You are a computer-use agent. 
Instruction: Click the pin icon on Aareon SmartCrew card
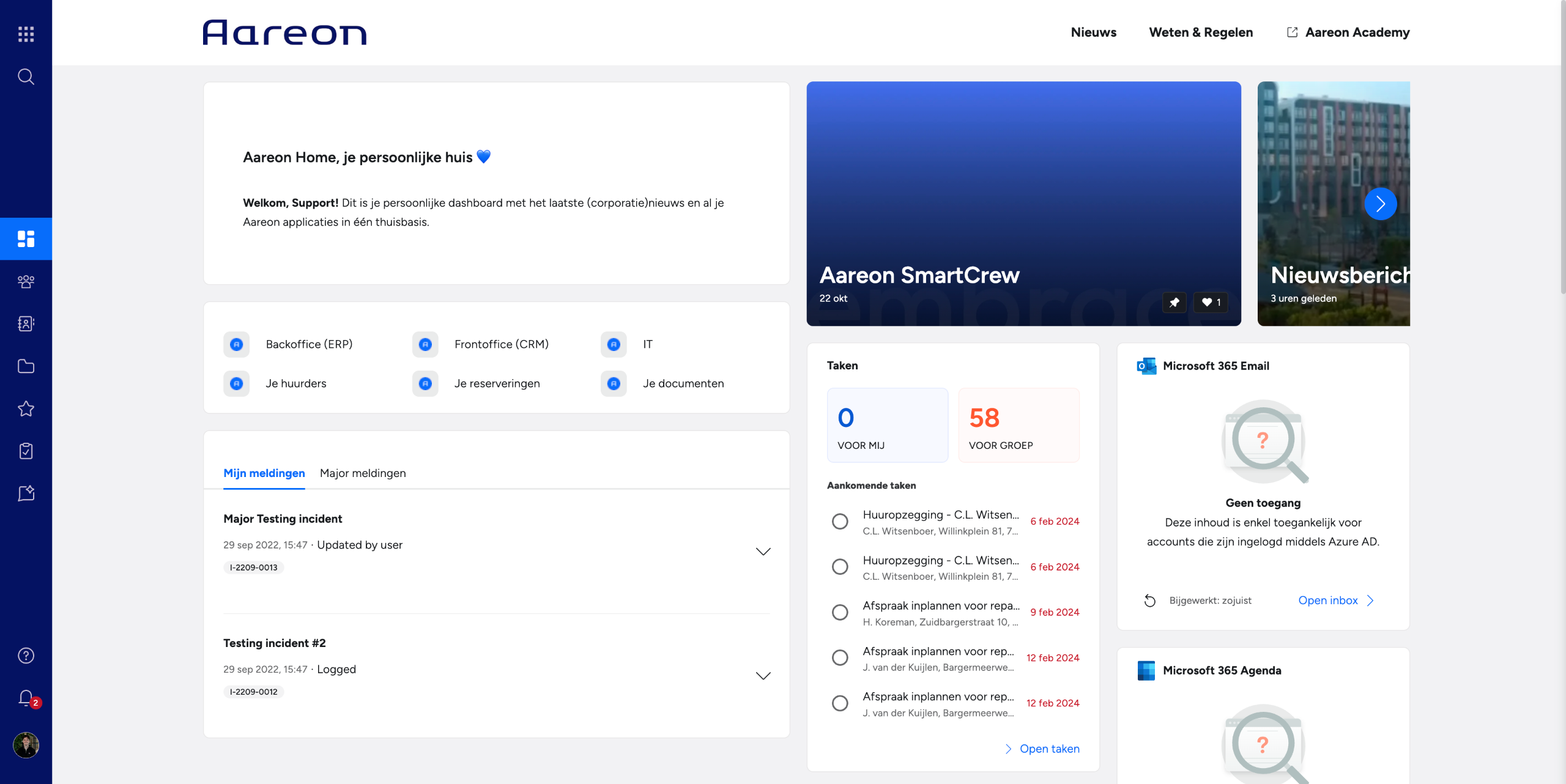pyautogui.click(x=1174, y=302)
